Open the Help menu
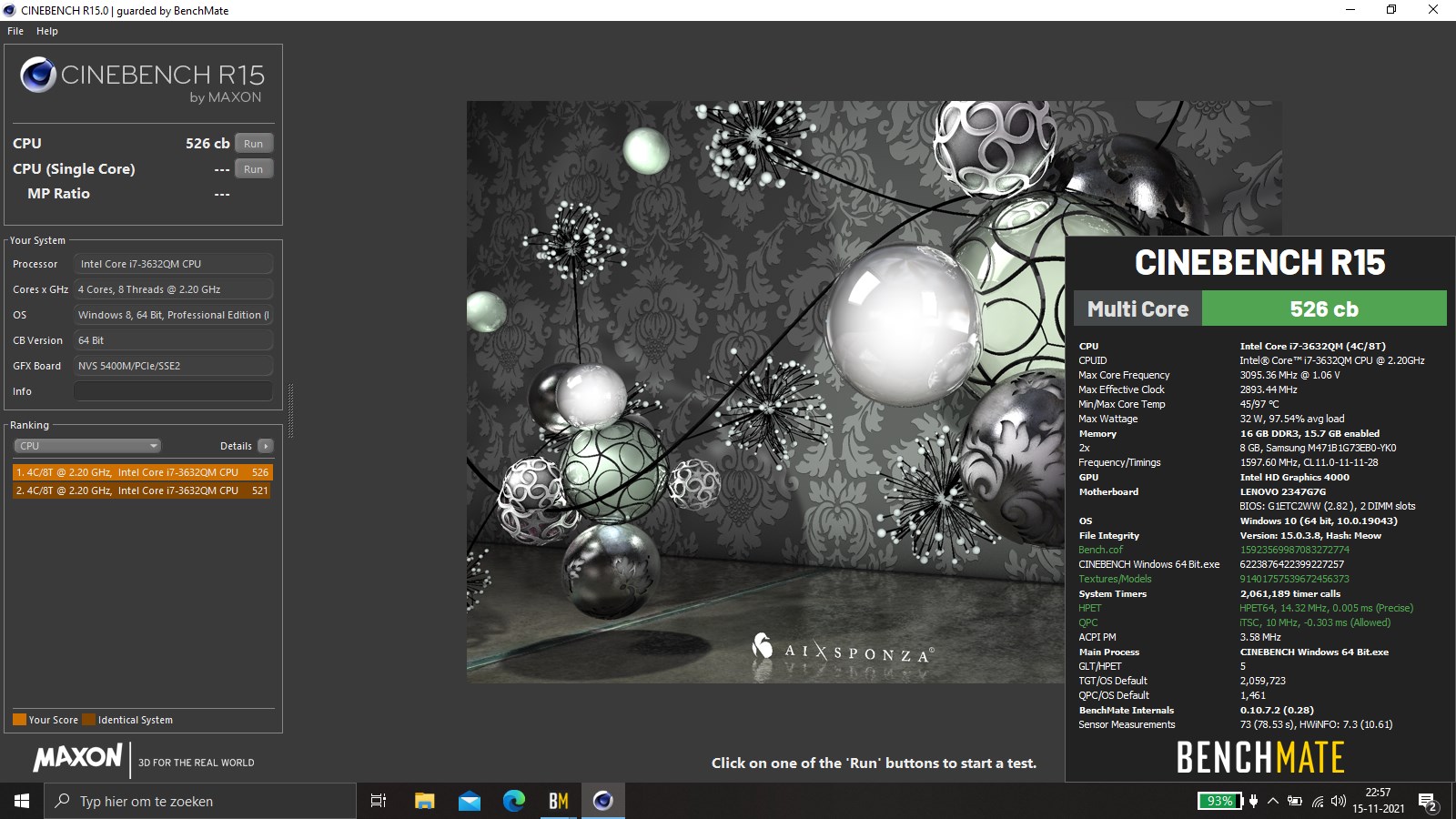 47,31
